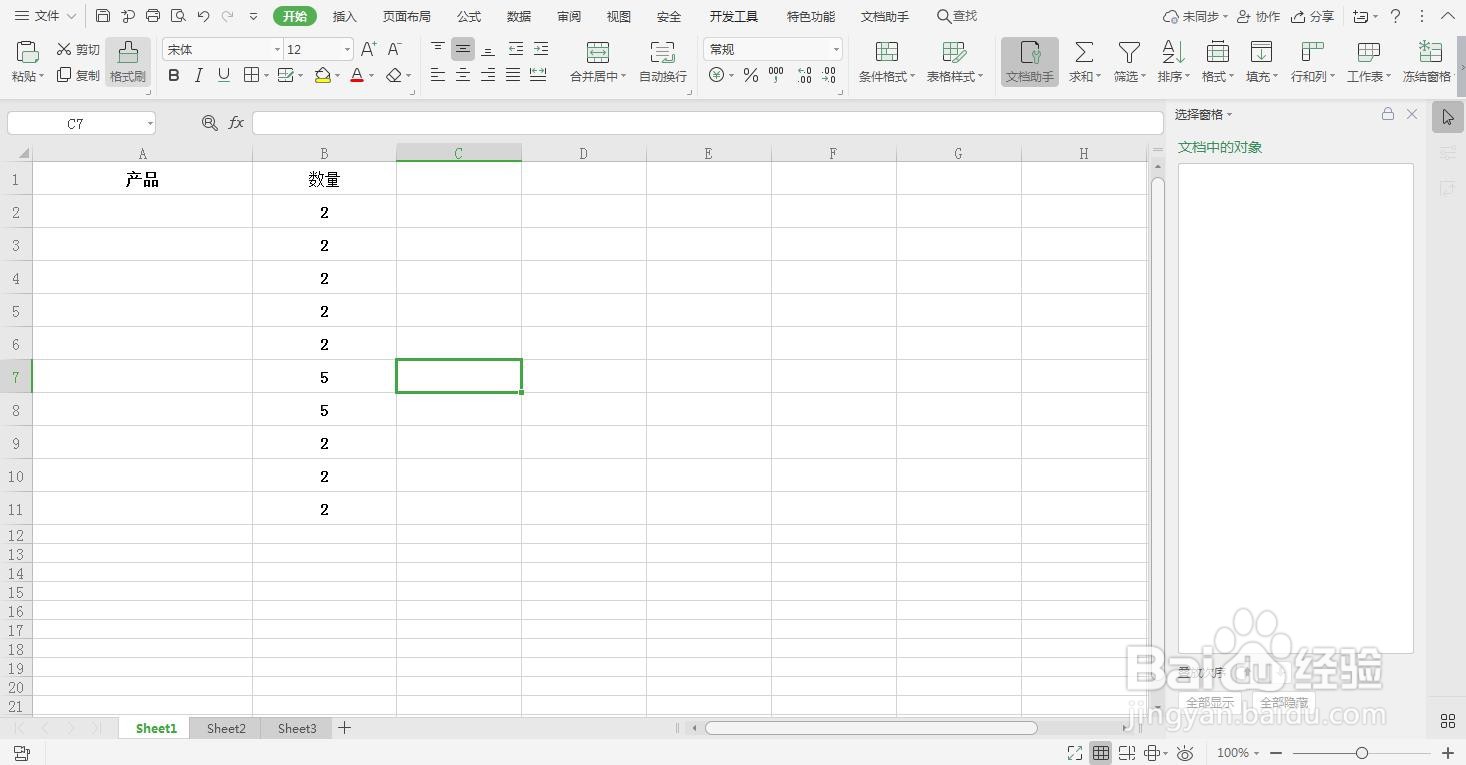Click the zoom slider handle
This screenshot has width=1466, height=765.
coord(1362,753)
